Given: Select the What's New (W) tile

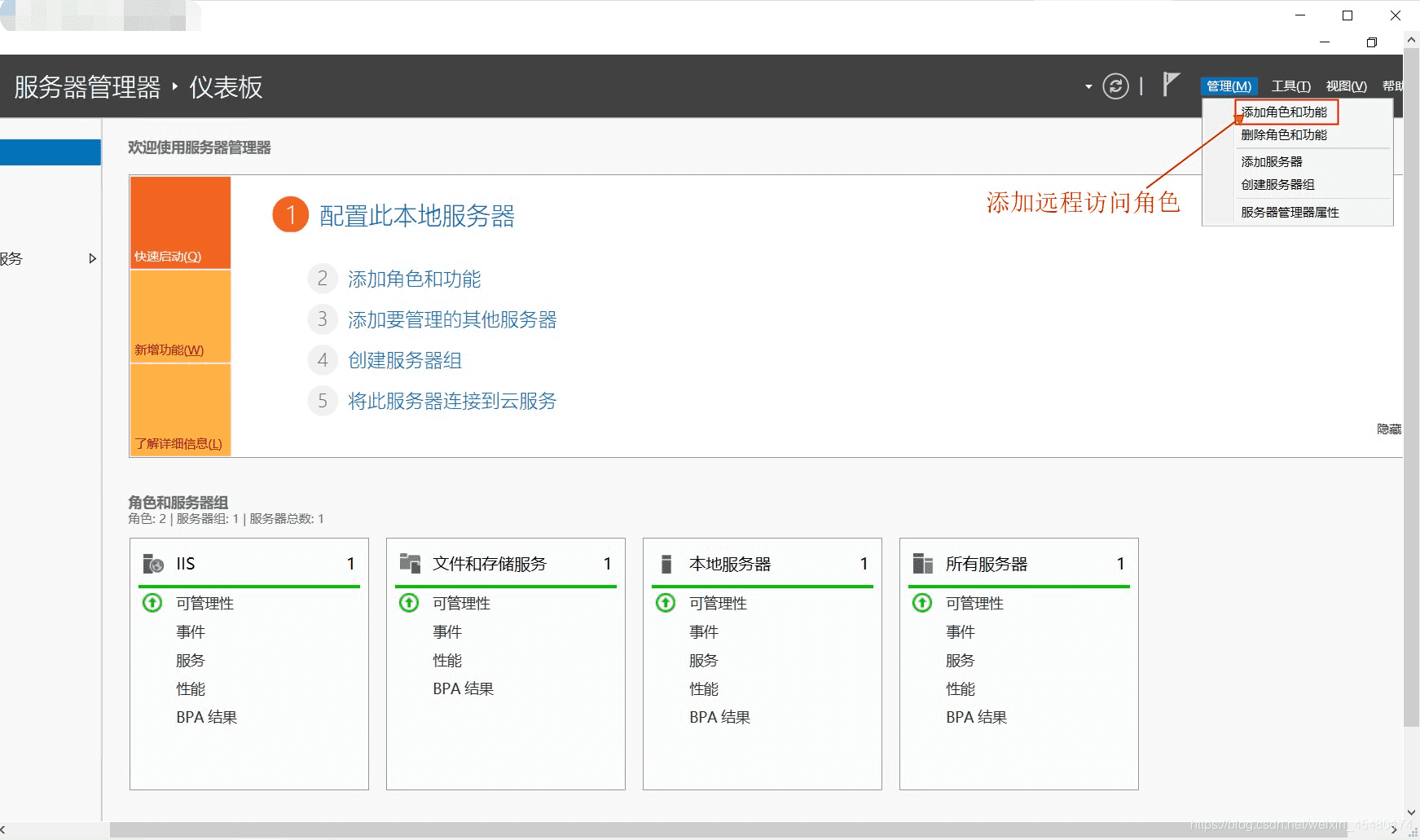Looking at the screenshot, I should 180,316.
